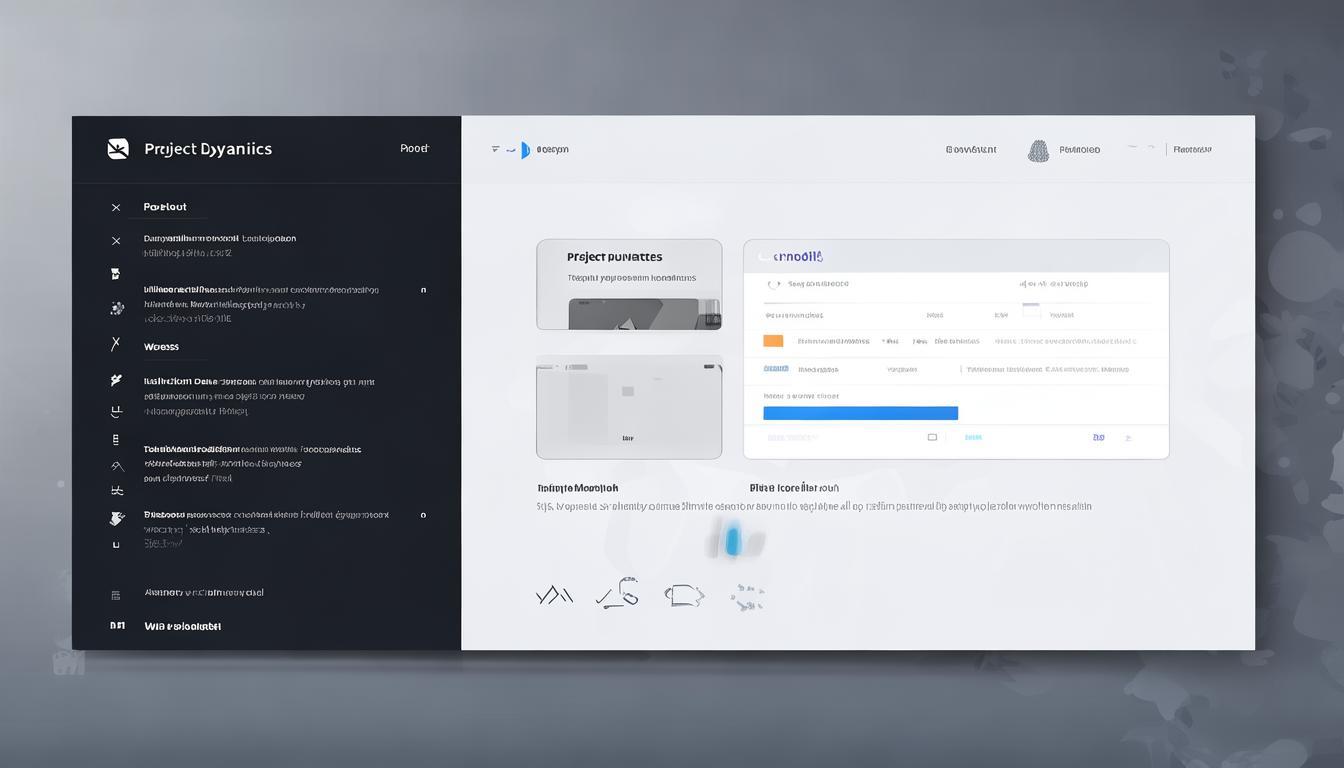Image resolution: width=1344 pixels, height=768 pixels.
Task: Click the Project Dyaniics logo icon
Action: point(118,149)
